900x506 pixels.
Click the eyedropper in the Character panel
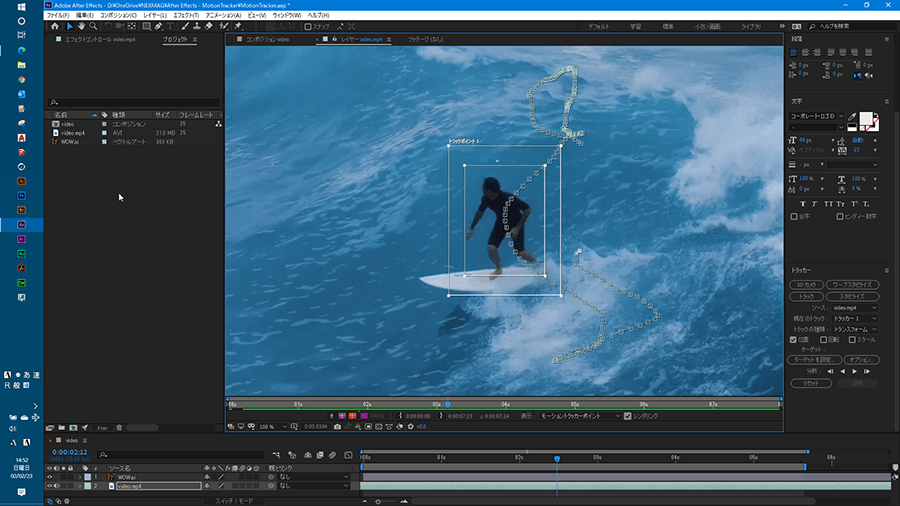click(853, 117)
